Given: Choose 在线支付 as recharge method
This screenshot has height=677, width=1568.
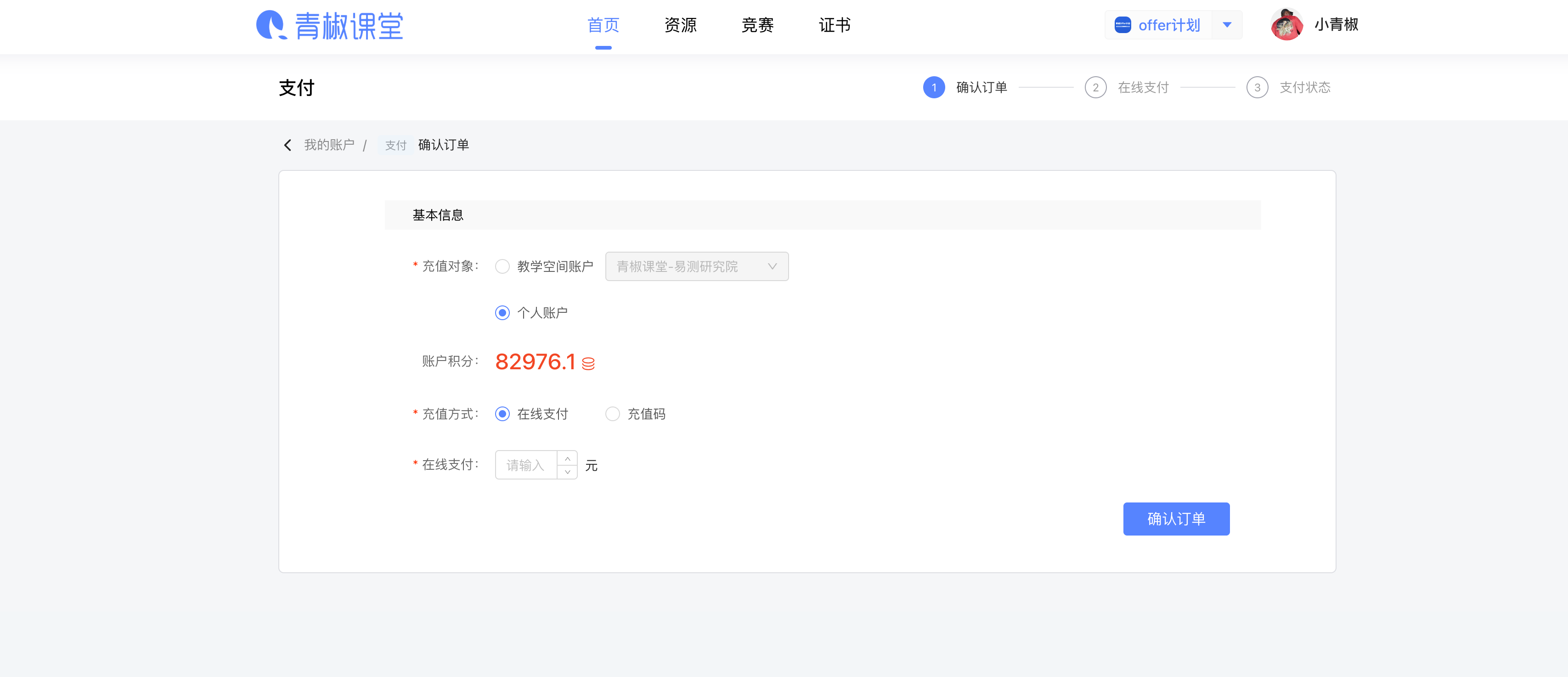Looking at the screenshot, I should (x=502, y=414).
